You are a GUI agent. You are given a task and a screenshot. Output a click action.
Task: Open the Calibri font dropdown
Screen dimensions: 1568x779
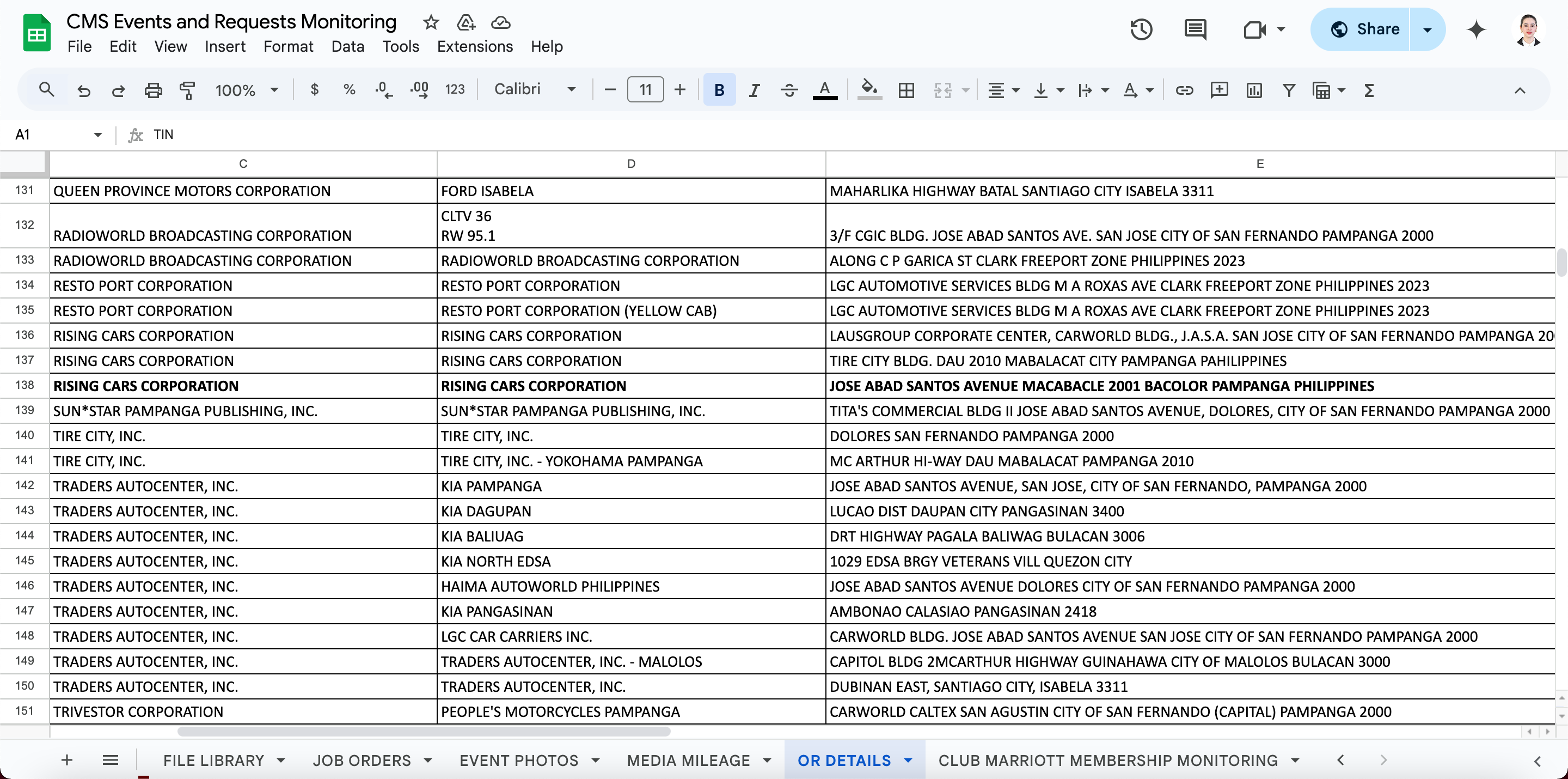tap(535, 89)
